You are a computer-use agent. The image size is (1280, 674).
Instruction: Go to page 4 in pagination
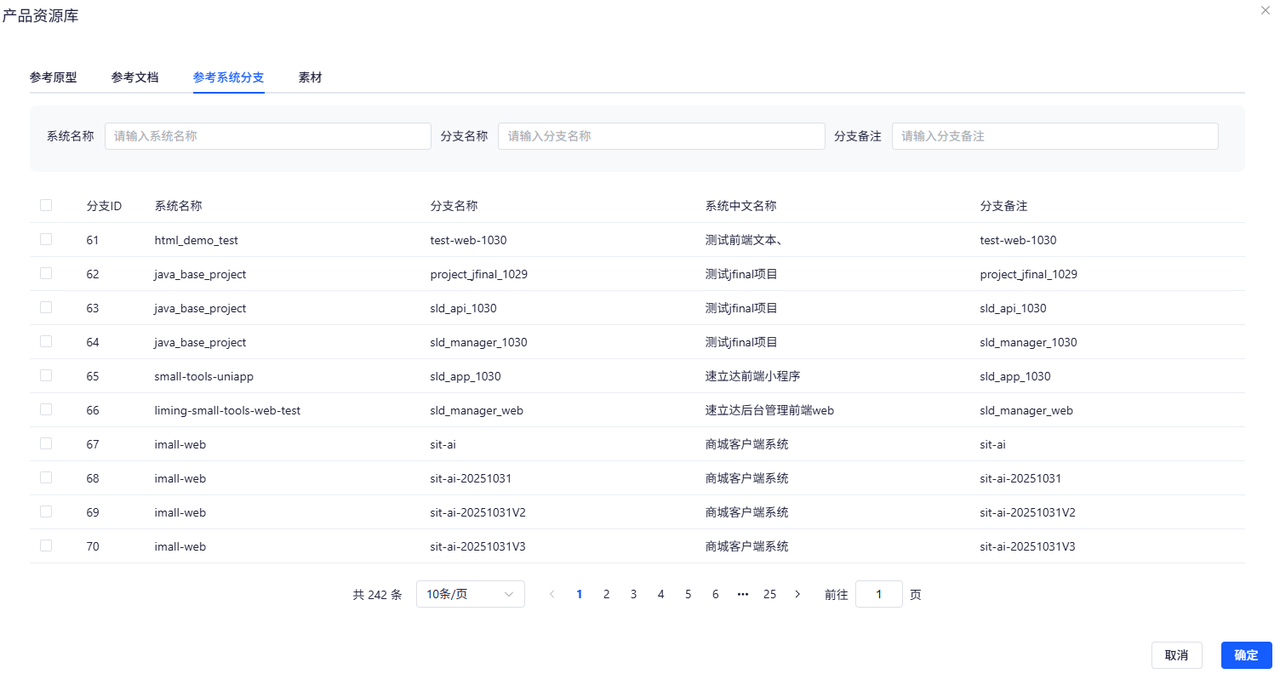[x=661, y=594]
